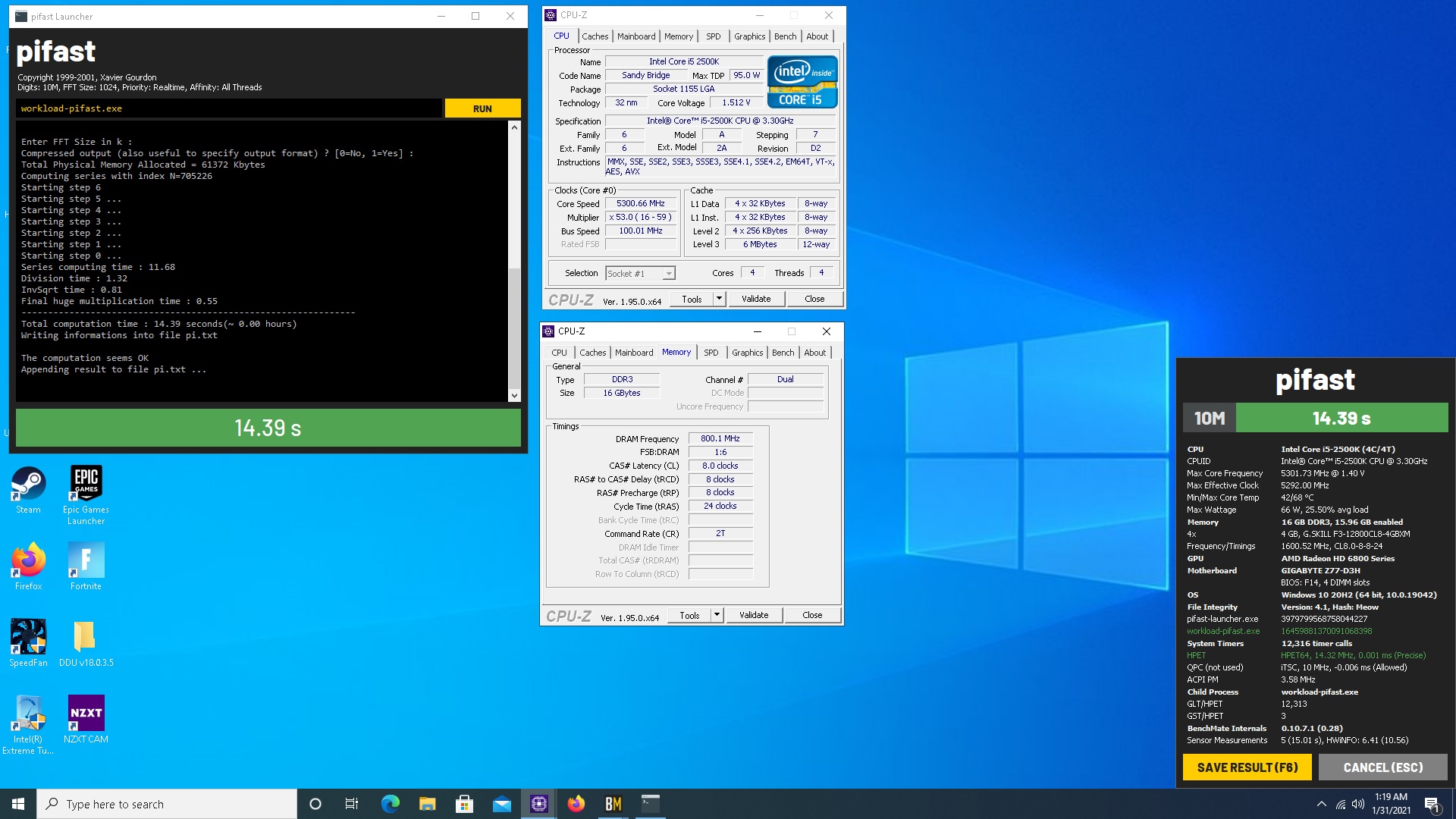Open the SpeedFan desktop shortcut
Screen dimensions: 1456x819
click(28, 643)
